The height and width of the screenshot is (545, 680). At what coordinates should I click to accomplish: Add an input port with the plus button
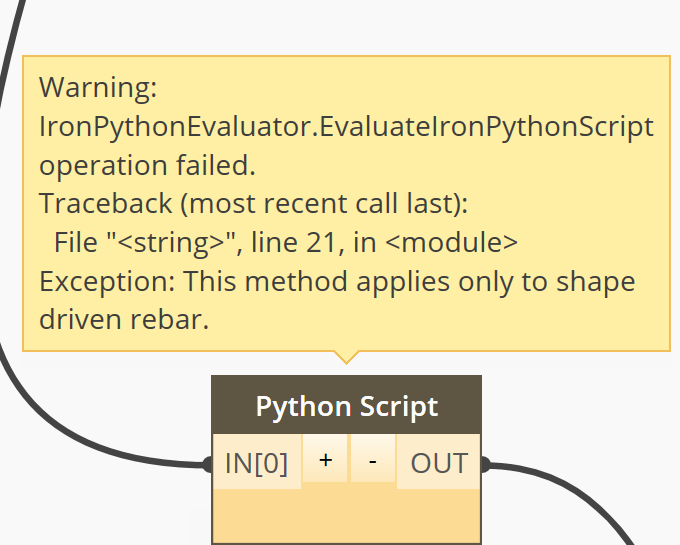[x=325, y=461]
